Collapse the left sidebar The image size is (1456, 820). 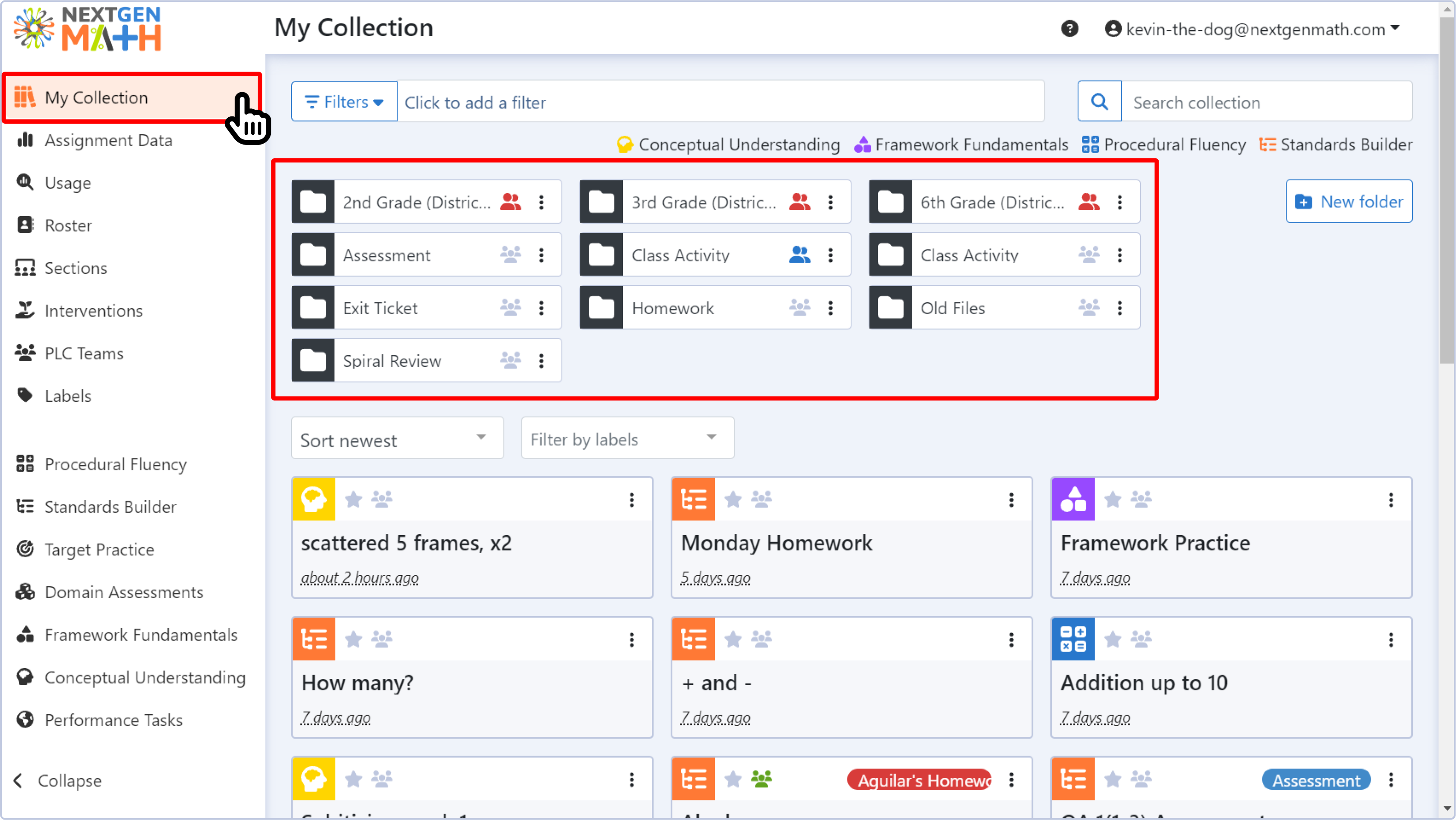(x=58, y=780)
